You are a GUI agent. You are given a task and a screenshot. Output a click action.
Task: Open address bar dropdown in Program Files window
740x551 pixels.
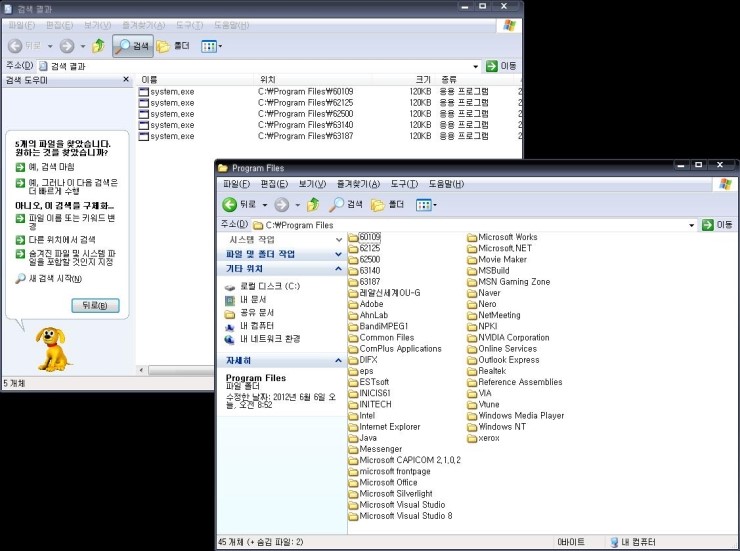691,225
